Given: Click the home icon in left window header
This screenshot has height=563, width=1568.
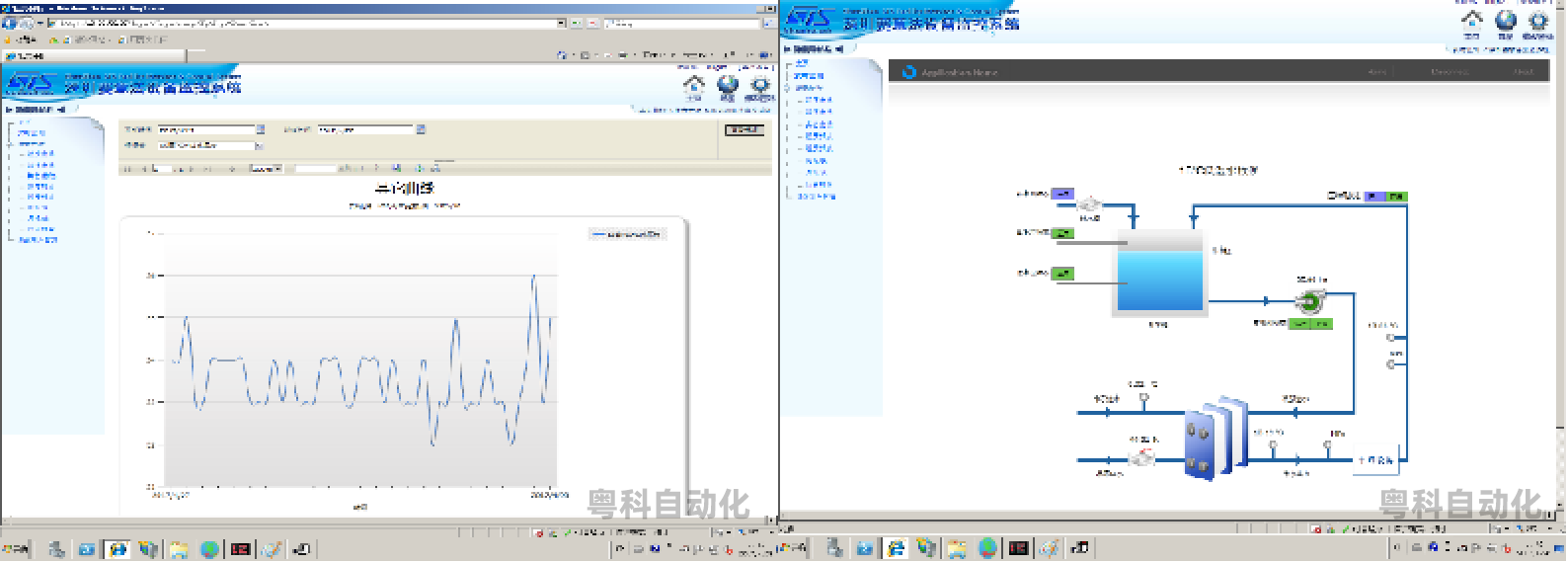Looking at the screenshot, I should [x=694, y=85].
